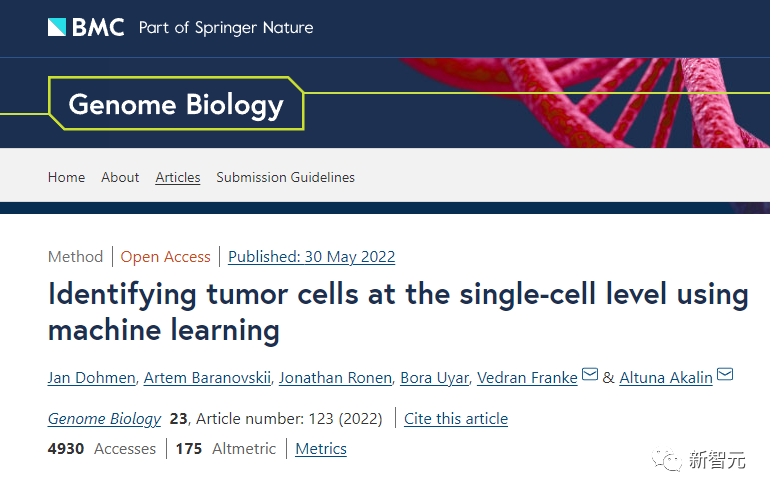
Task: Open author Jan Dohmen's profile link
Action: (91, 377)
